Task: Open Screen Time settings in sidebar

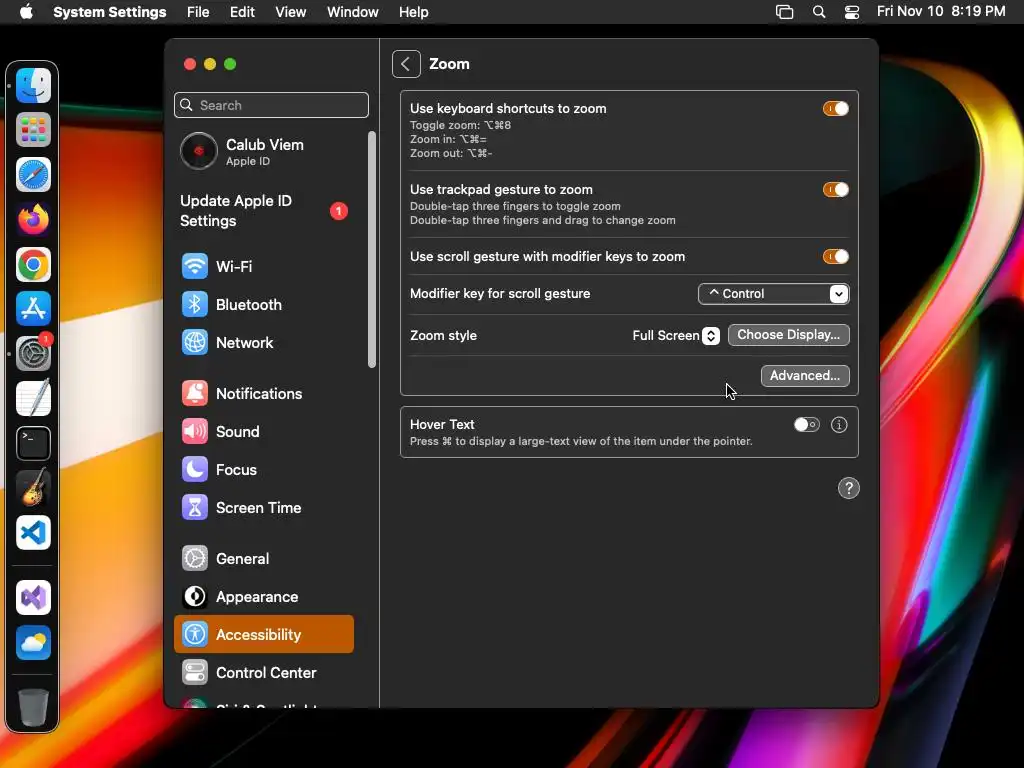Action: pyautogui.click(x=264, y=507)
